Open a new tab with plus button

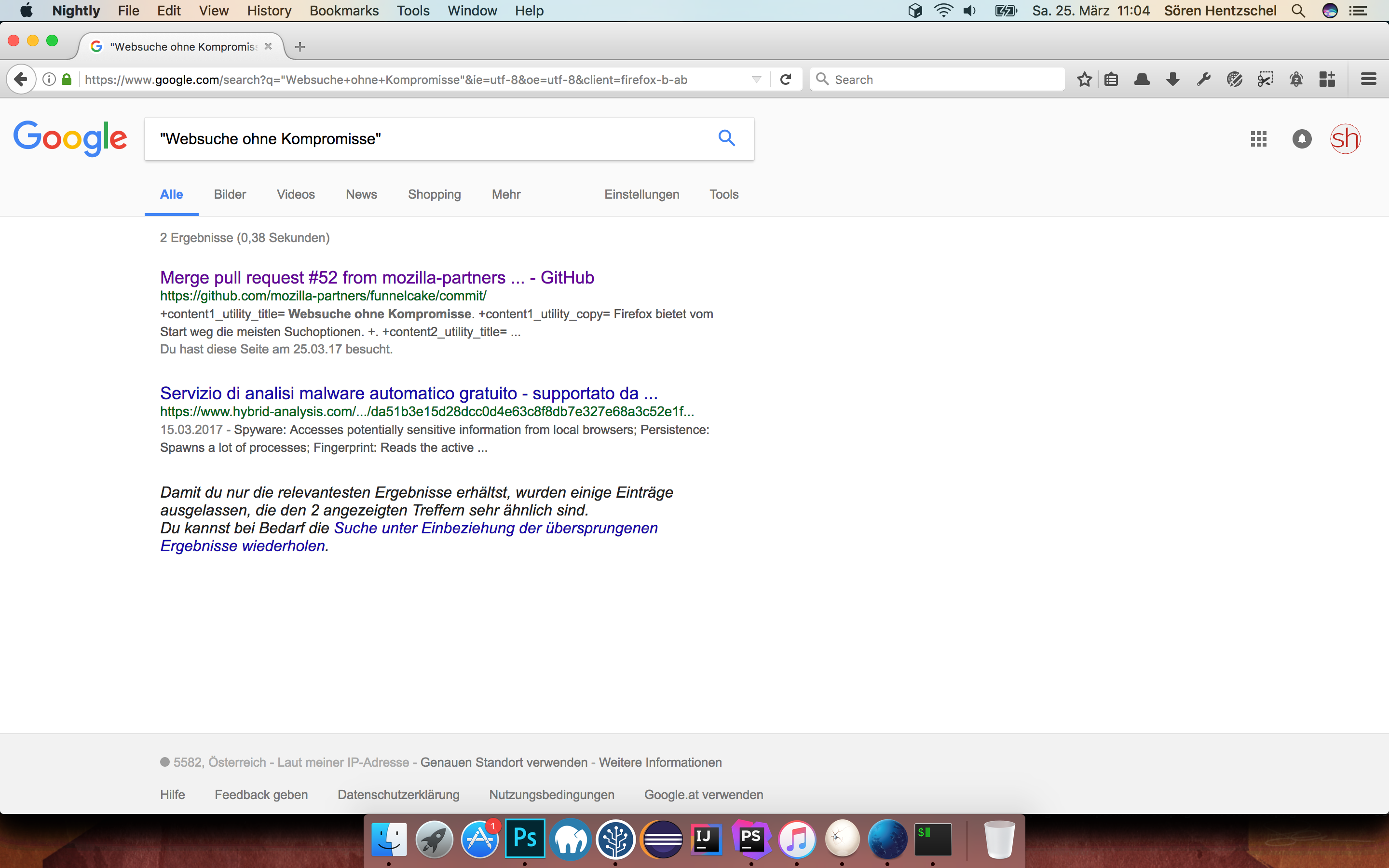click(300, 47)
